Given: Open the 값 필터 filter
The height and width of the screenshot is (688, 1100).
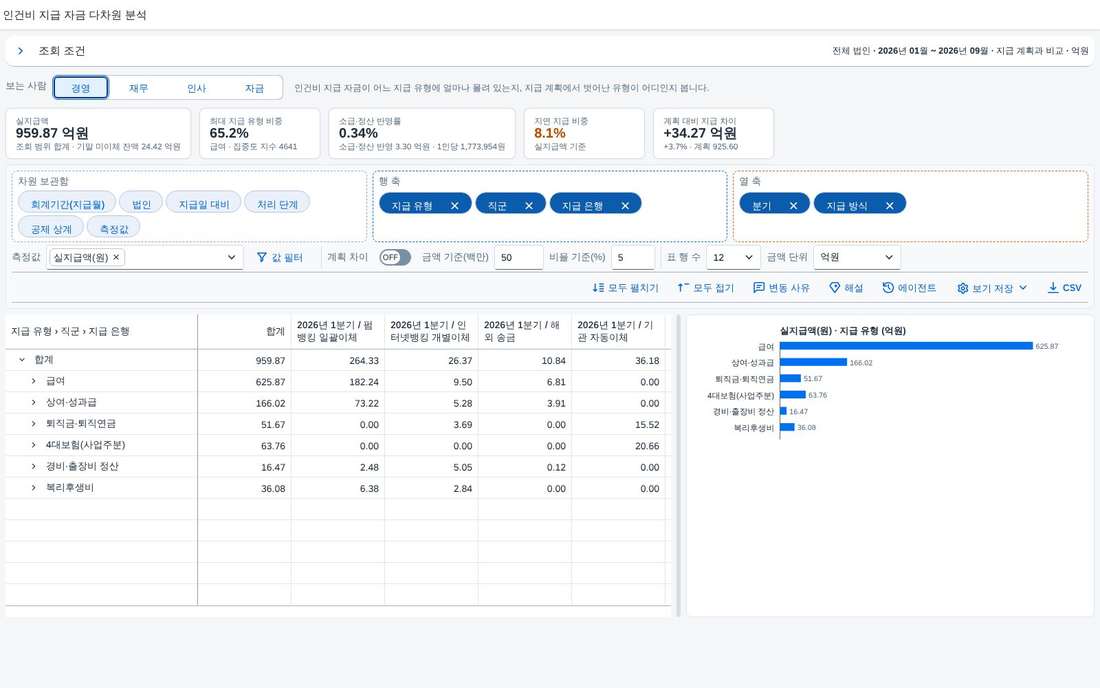Looking at the screenshot, I should point(280,257).
